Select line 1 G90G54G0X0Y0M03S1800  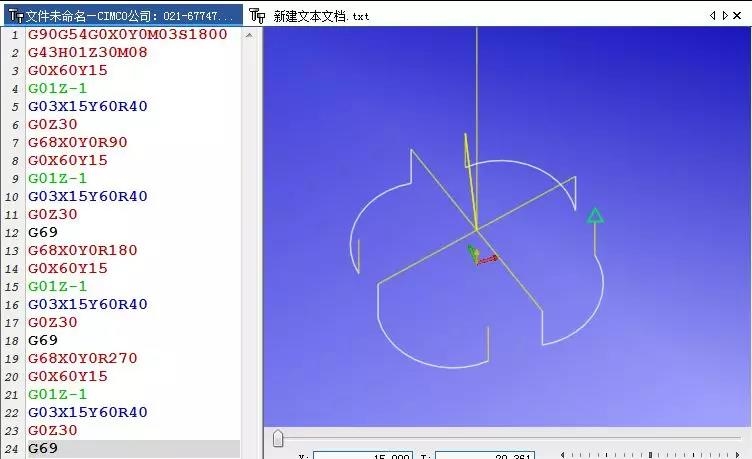pyautogui.click(x=128, y=35)
